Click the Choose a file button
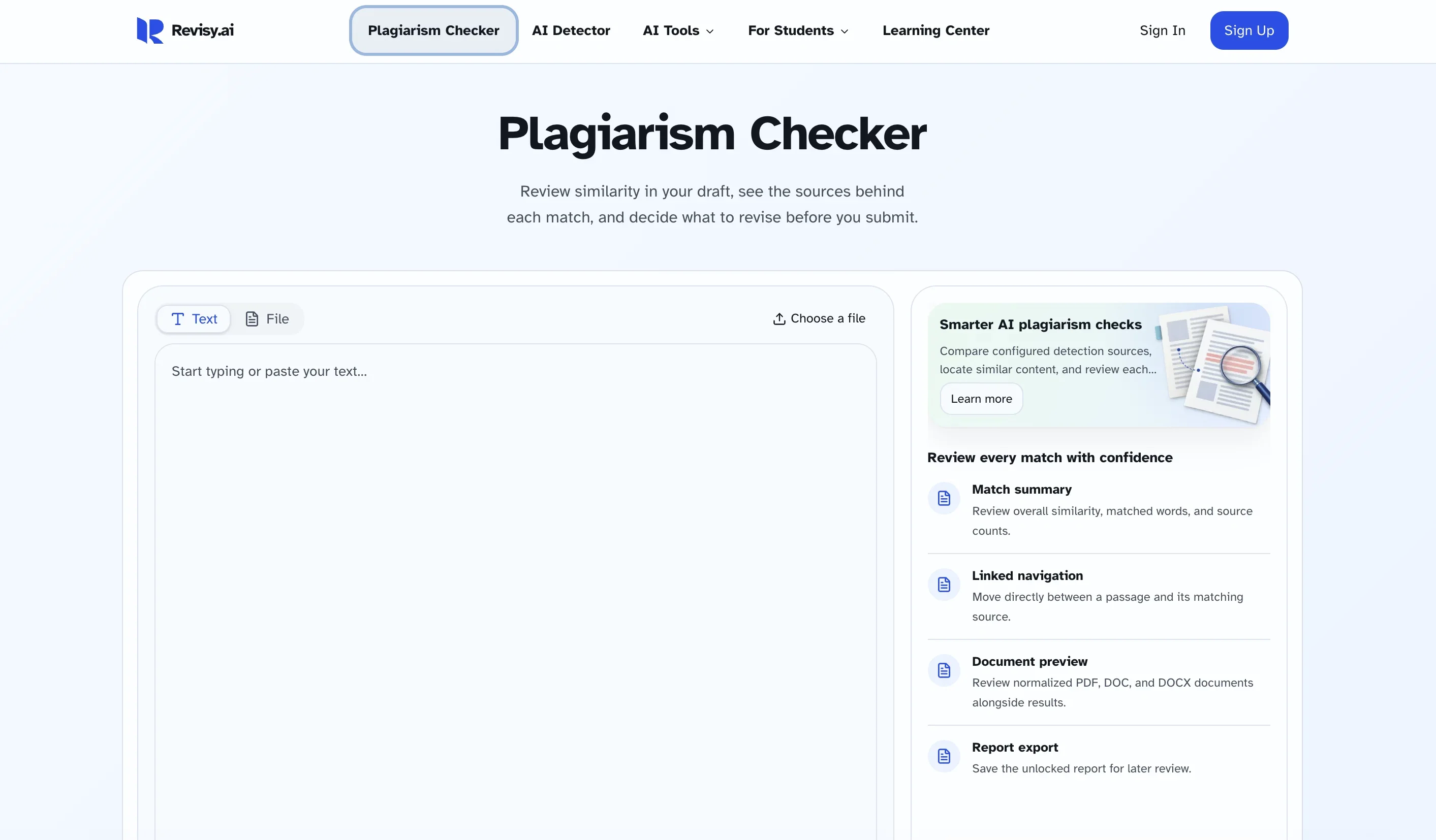Screen dimensions: 1436x840 [x=819, y=319]
